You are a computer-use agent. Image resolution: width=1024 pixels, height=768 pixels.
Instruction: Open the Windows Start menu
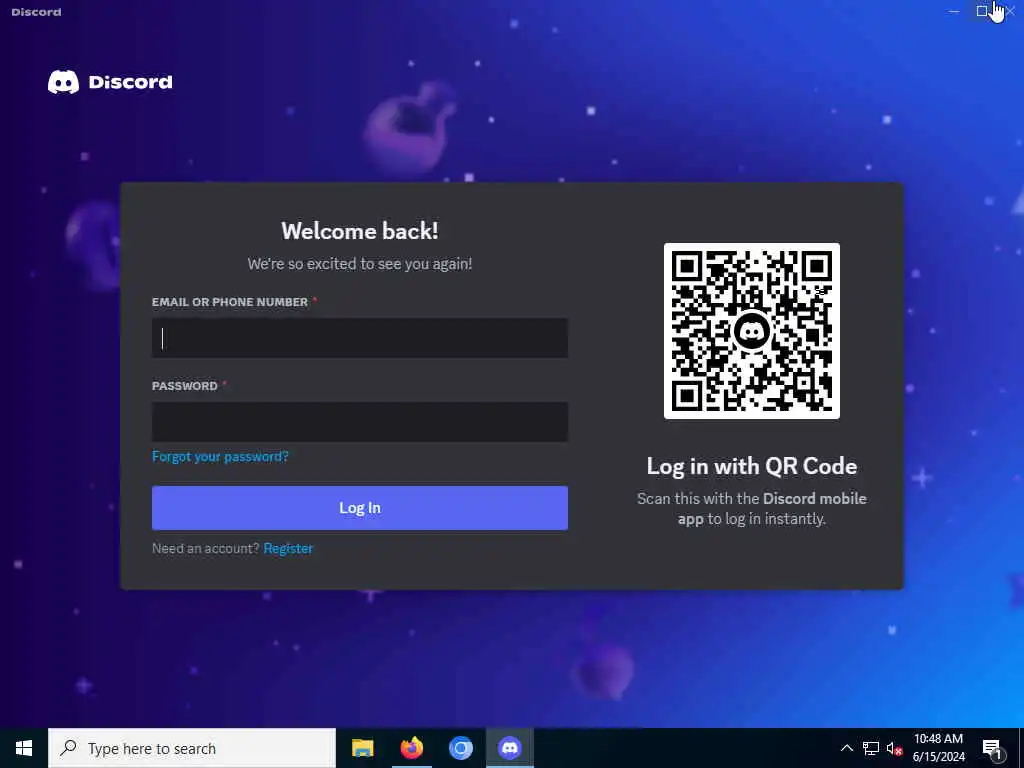coord(24,748)
